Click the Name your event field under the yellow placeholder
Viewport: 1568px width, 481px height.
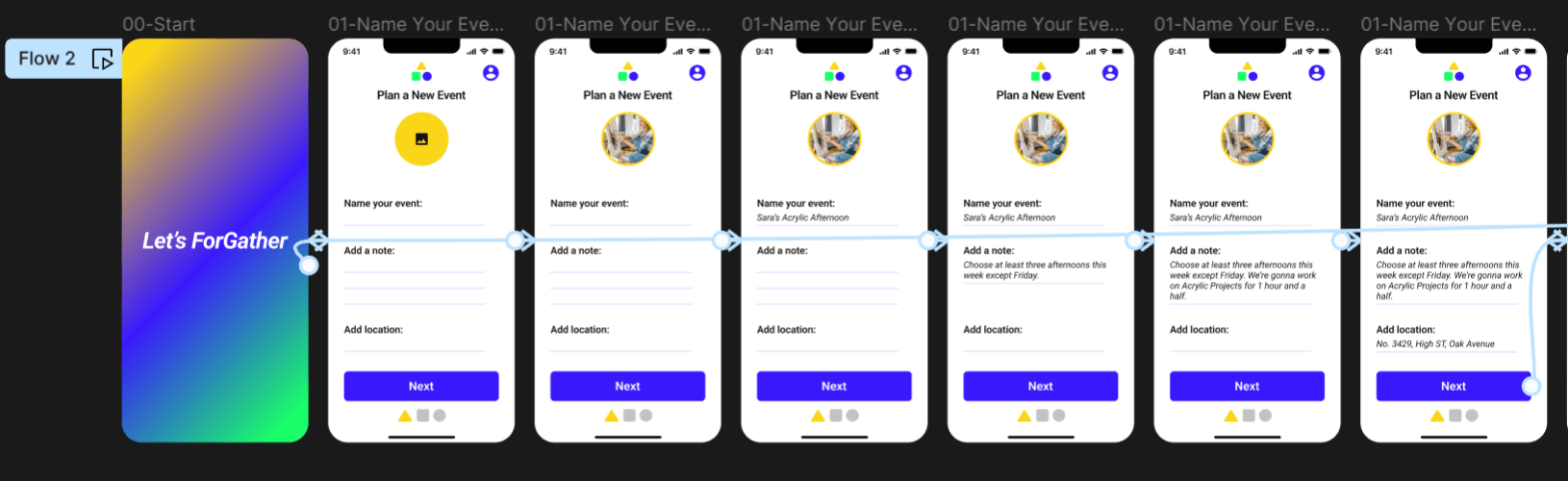[415, 213]
